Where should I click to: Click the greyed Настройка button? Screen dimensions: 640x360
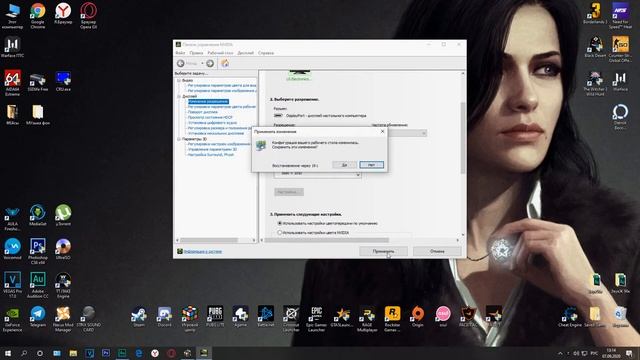coord(289,192)
